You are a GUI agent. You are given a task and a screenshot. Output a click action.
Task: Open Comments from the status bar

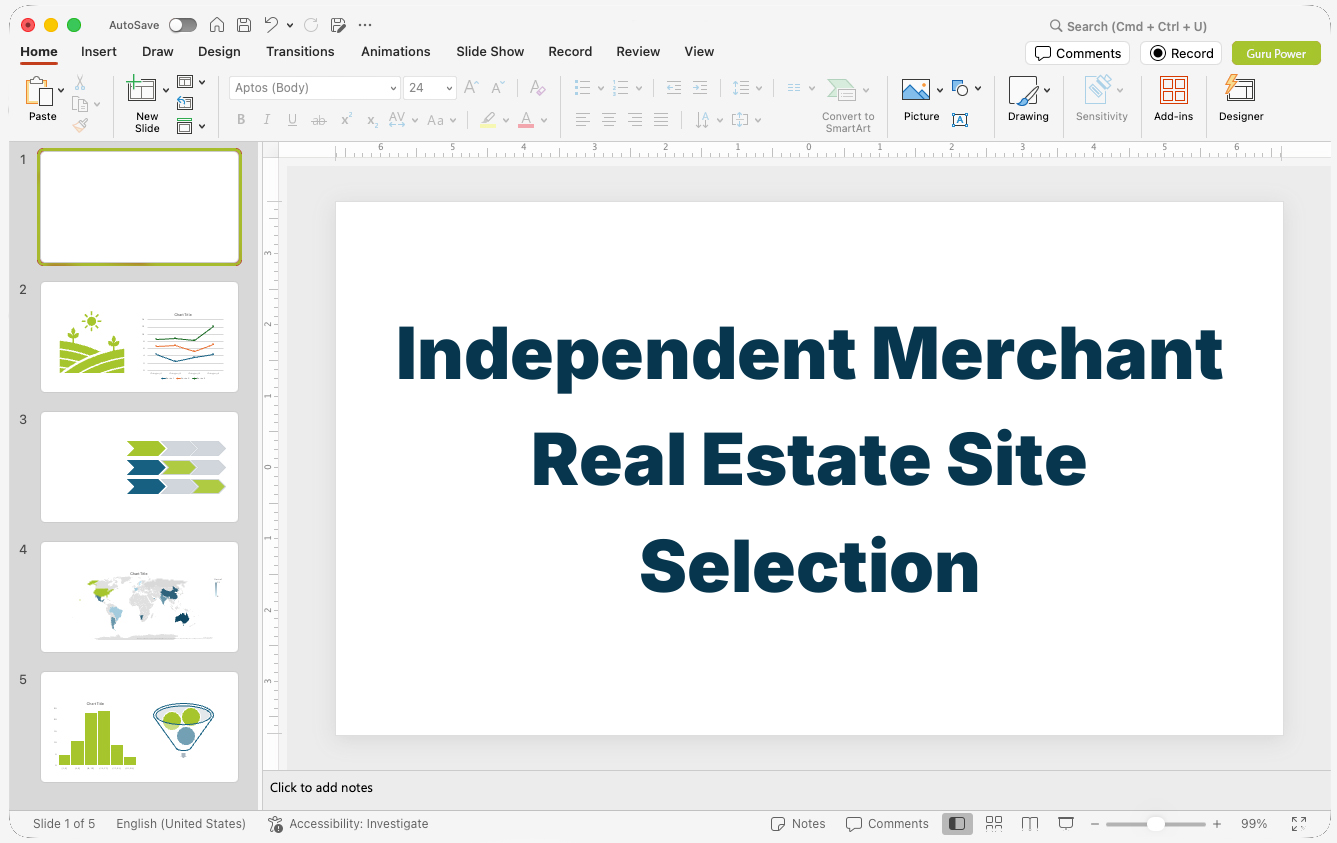[887, 824]
